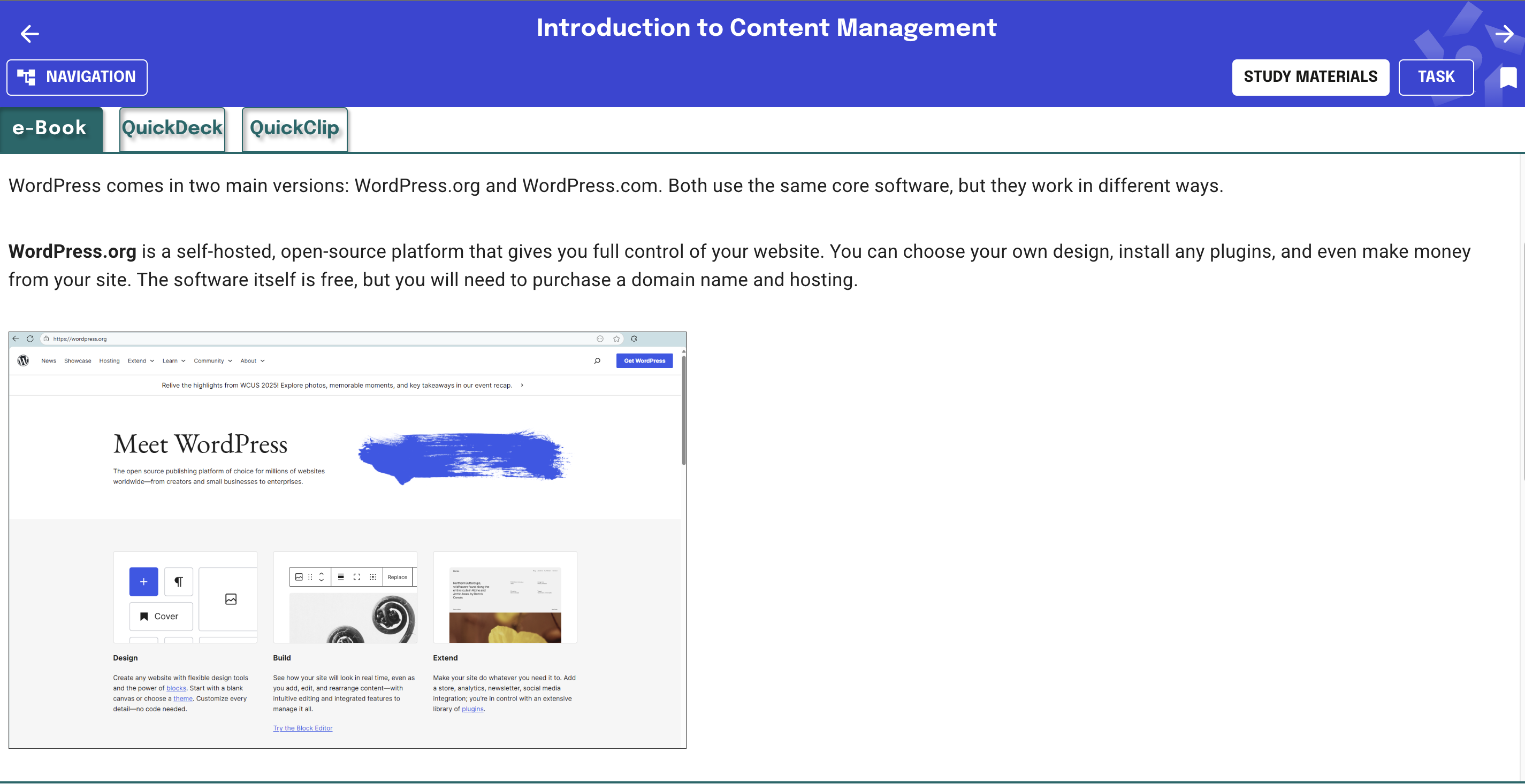Switch to the e-Book tab

pyautogui.click(x=51, y=129)
